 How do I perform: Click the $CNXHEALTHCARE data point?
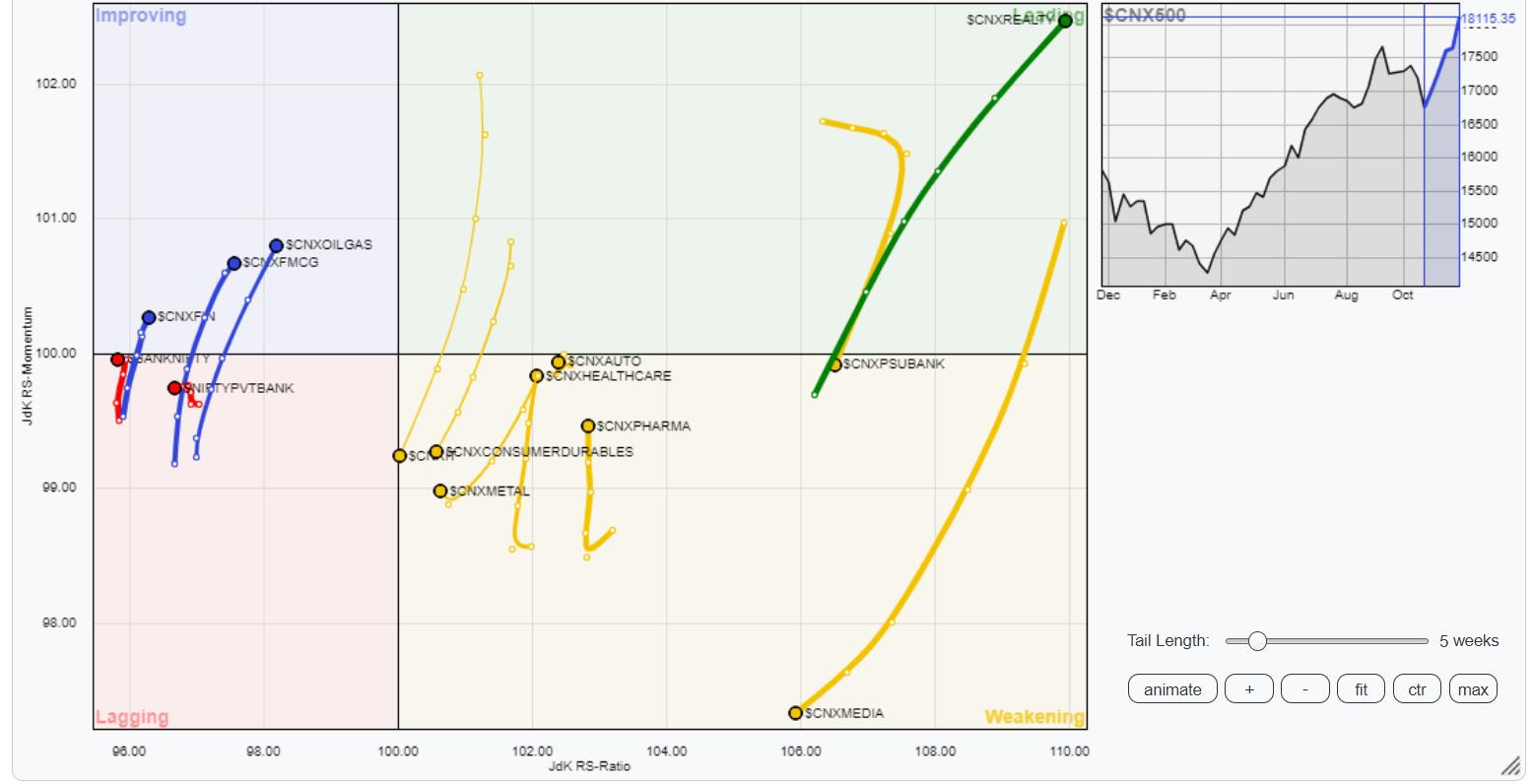point(537,376)
